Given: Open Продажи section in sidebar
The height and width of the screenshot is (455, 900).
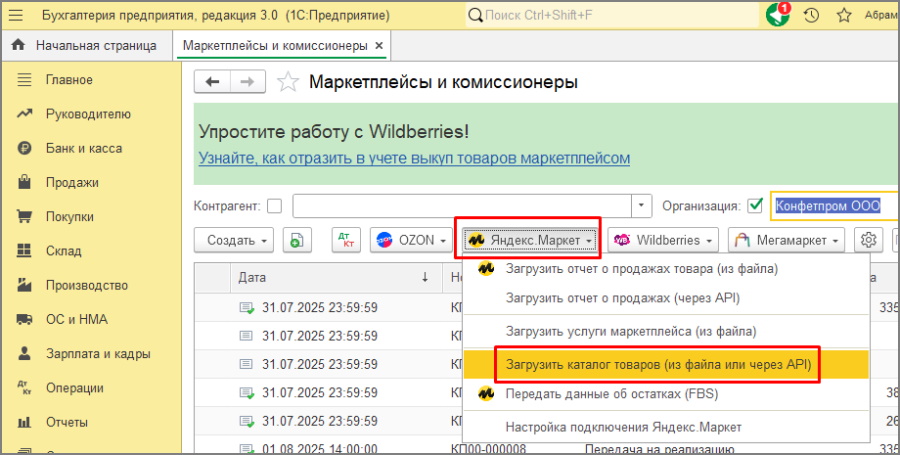Looking at the screenshot, I should tap(72, 182).
